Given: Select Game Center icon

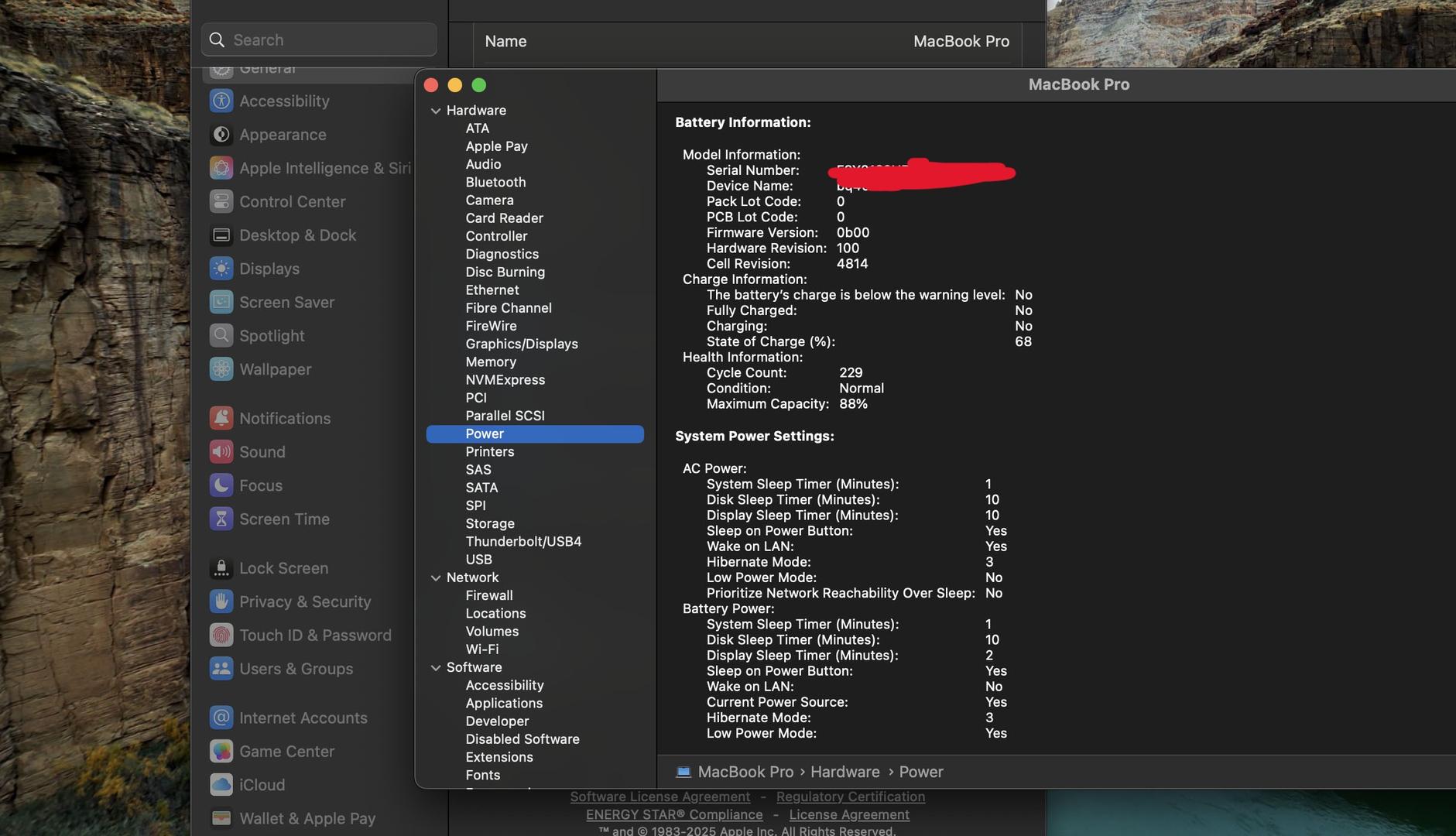Looking at the screenshot, I should pyautogui.click(x=221, y=752).
